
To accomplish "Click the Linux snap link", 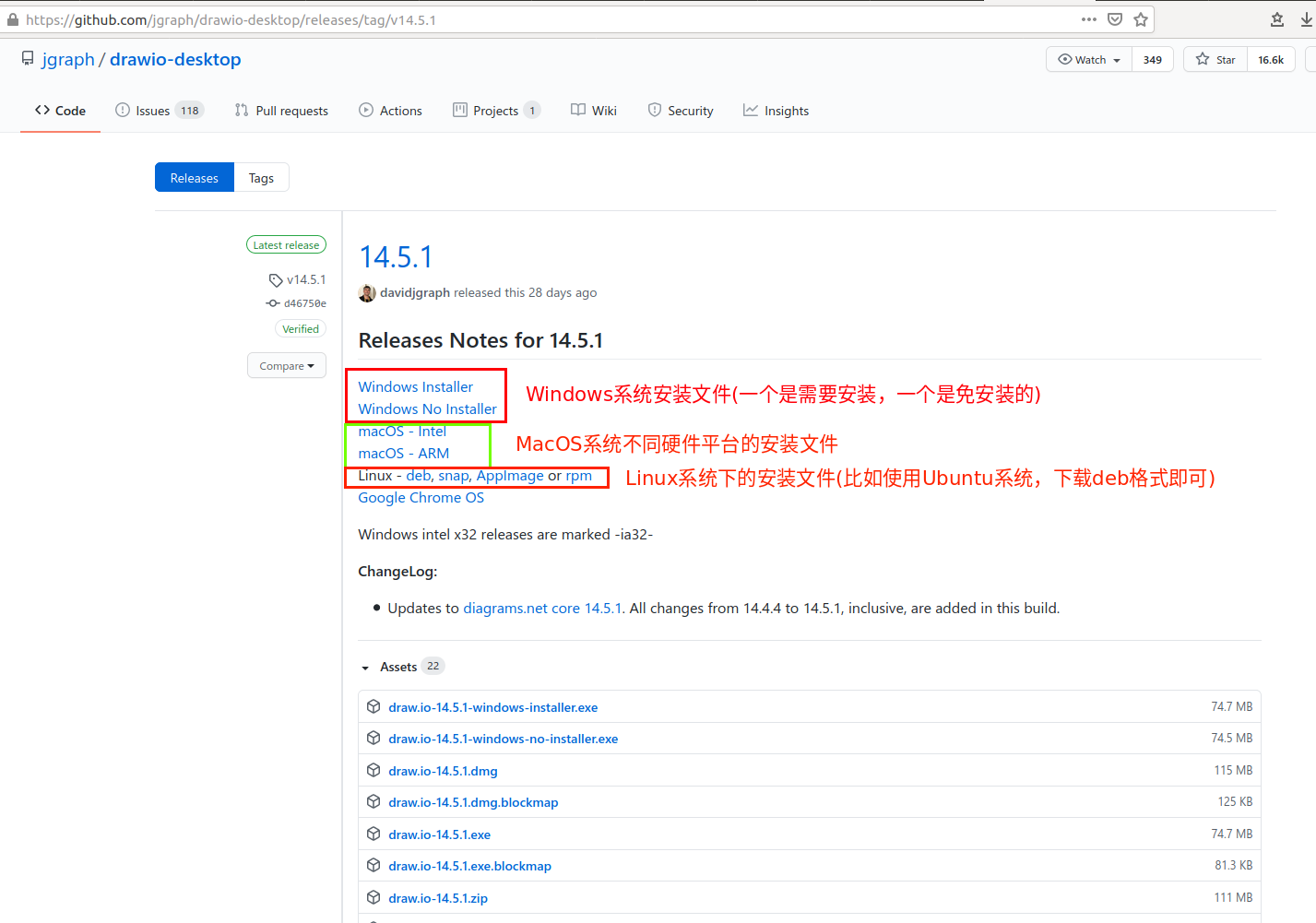I will pyautogui.click(x=453, y=476).
